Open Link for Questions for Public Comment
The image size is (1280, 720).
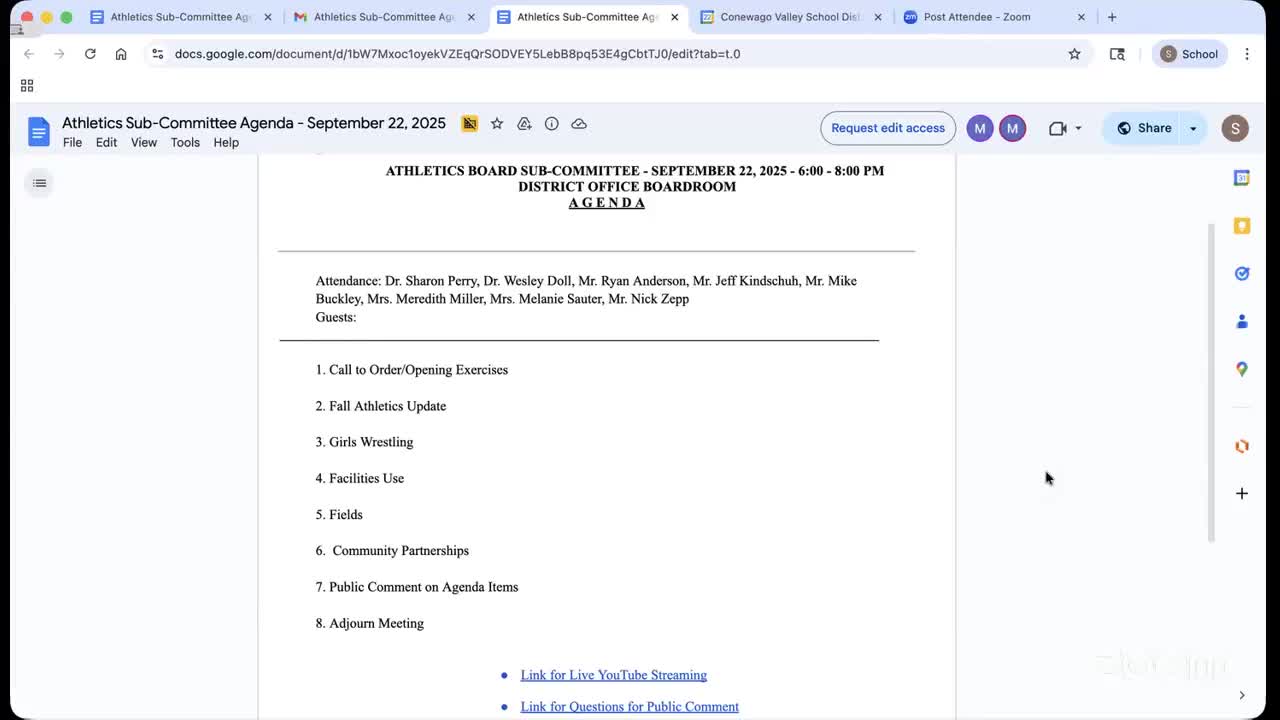click(629, 707)
